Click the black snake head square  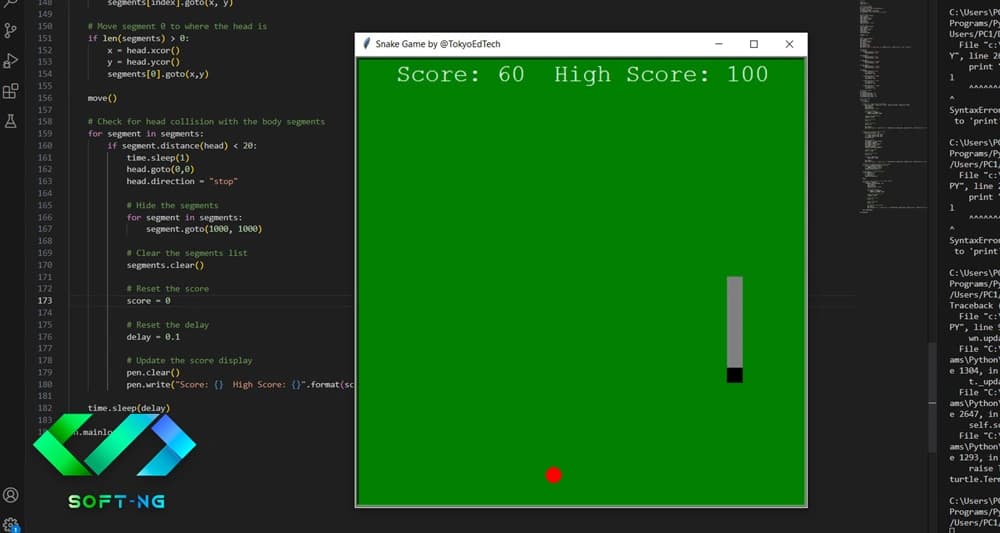(735, 375)
